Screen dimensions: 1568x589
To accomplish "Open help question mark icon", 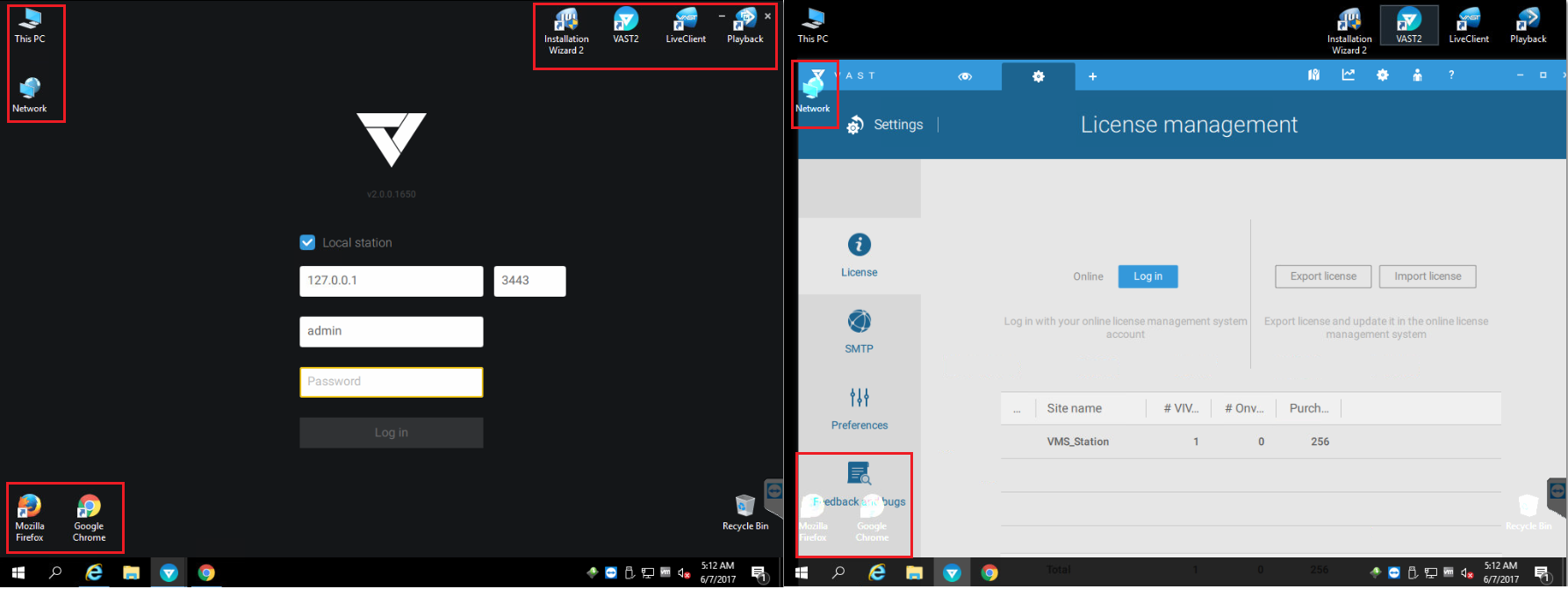I will coord(1451,75).
